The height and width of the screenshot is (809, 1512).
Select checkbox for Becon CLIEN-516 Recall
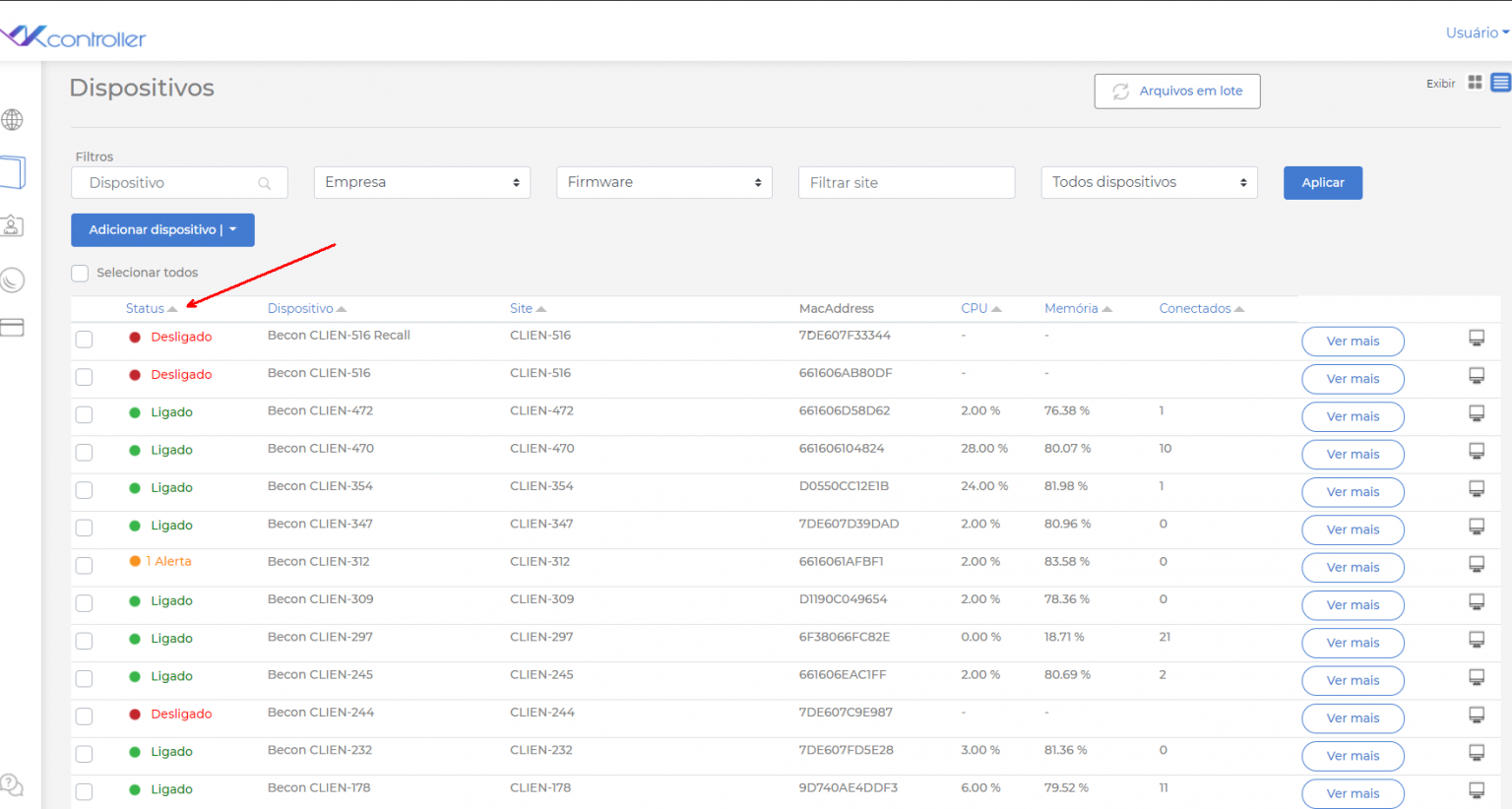(84, 340)
